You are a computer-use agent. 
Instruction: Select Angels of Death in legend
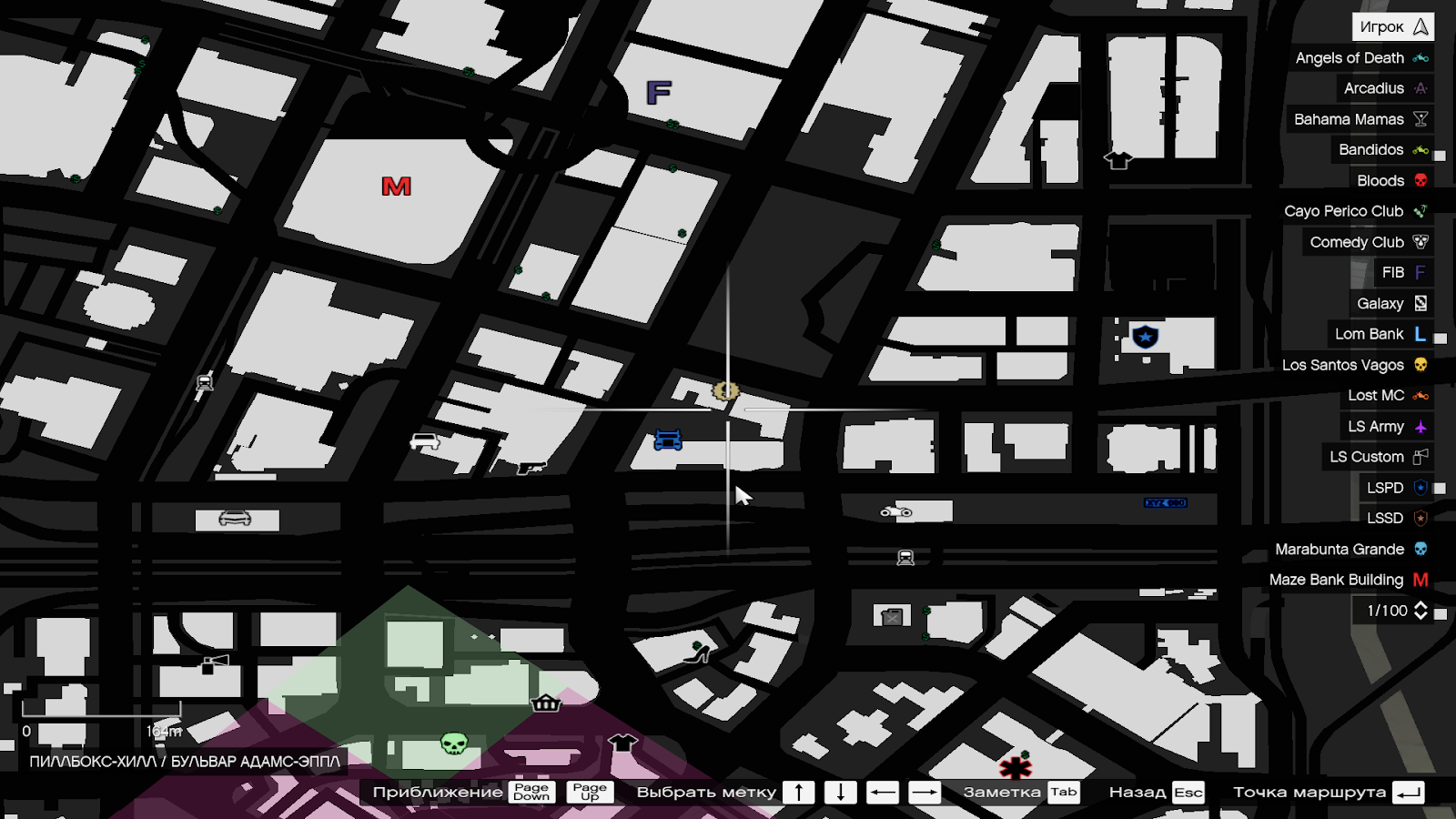pyautogui.click(x=1361, y=58)
